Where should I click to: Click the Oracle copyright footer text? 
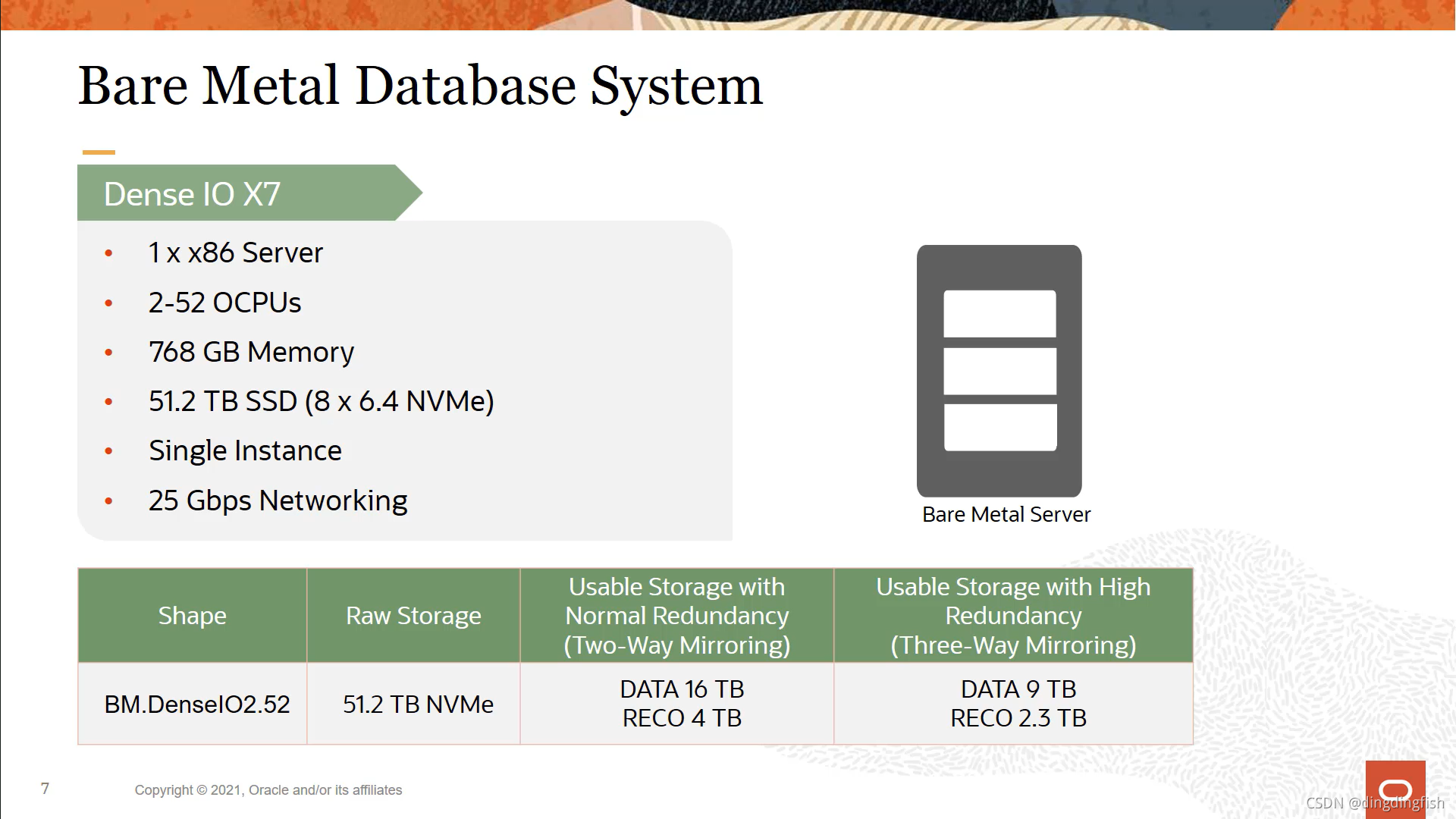click(x=268, y=790)
